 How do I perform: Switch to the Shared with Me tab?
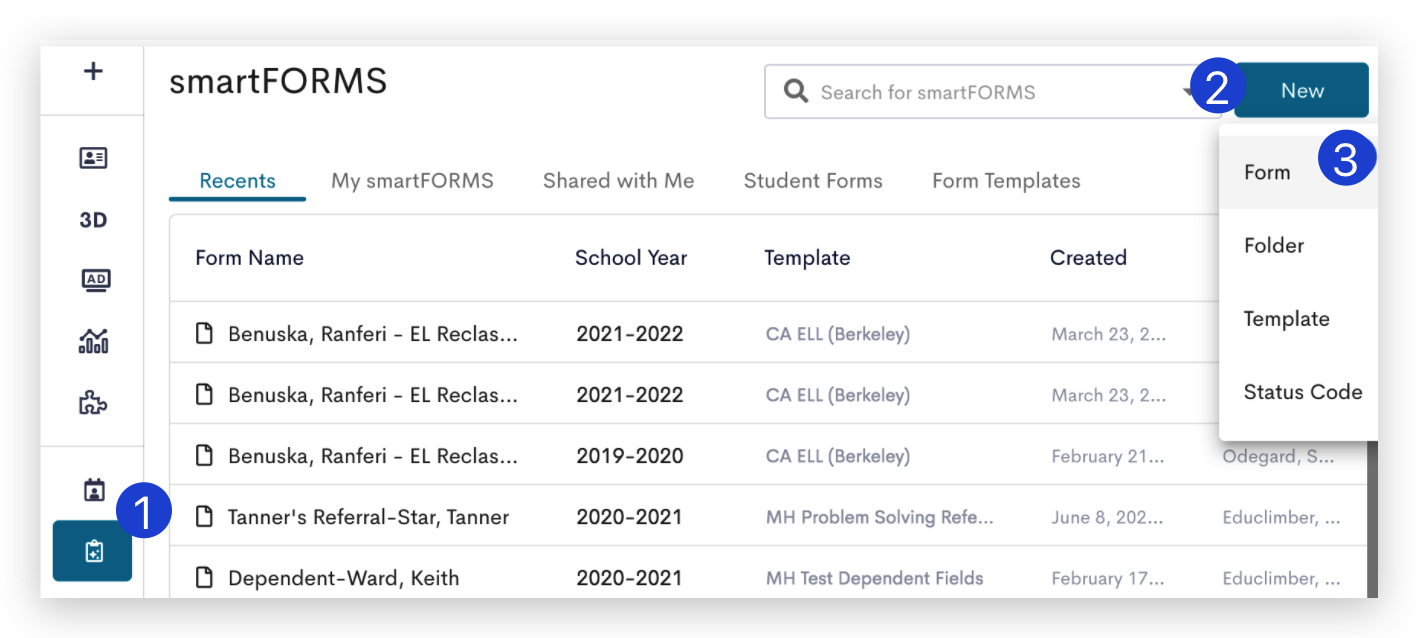click(618, 181)
